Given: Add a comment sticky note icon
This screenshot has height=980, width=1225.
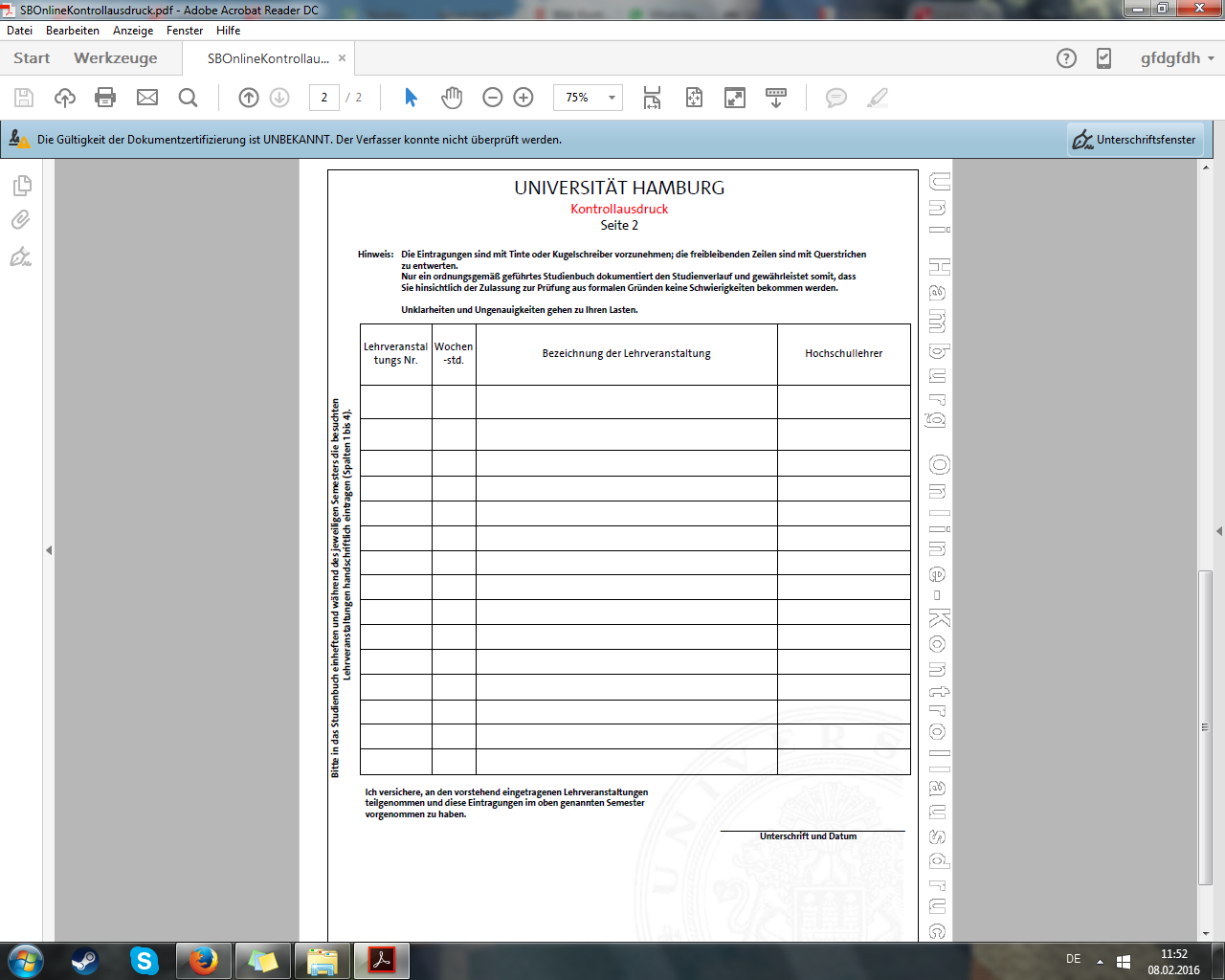Looking at the screenshot, I should click(x=836, y=98).
